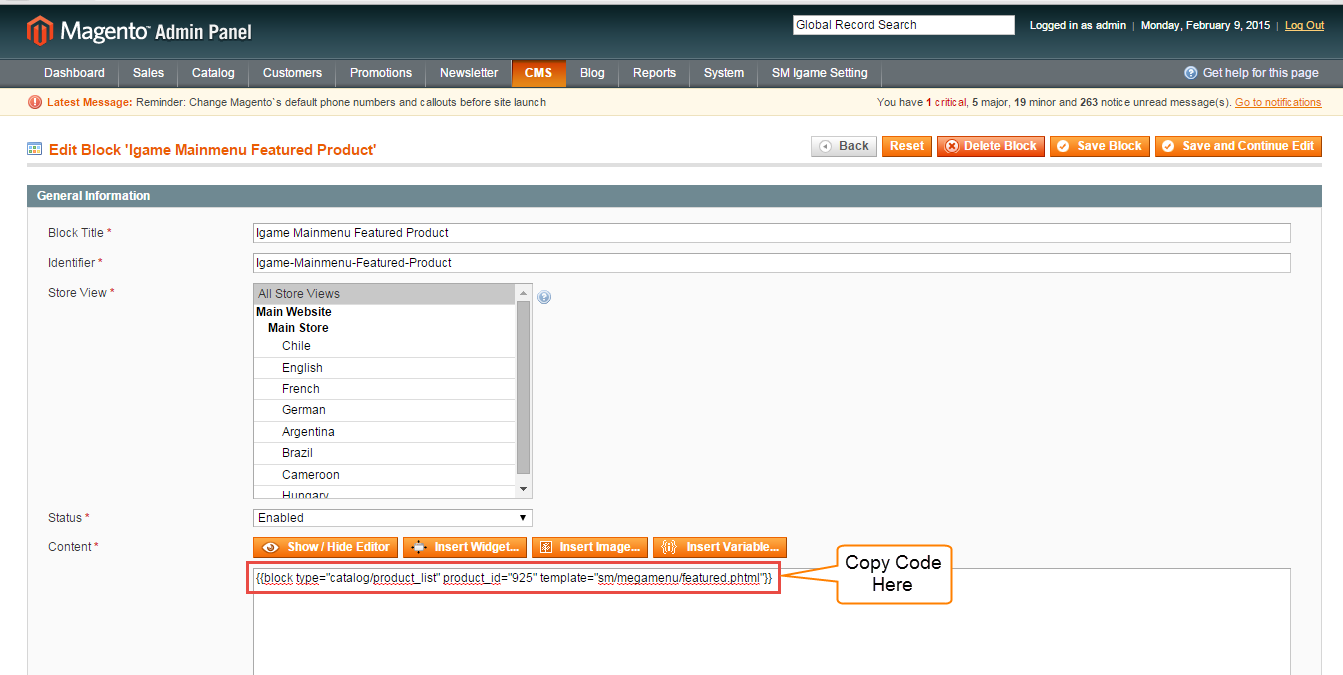Select Chile store view
This screenshot has height=675, width=1343.
click(385, 346)
